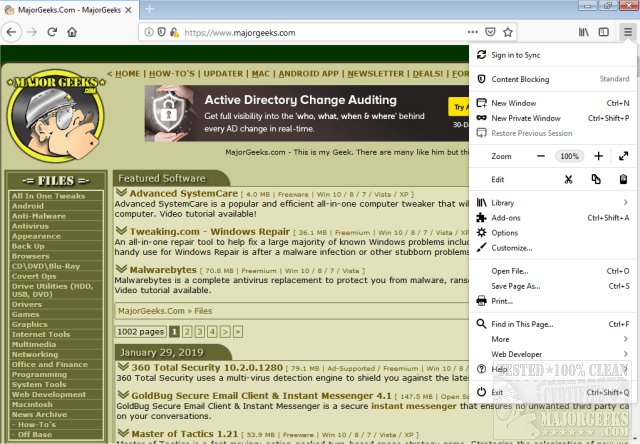Choose Sign in to Sync
This screenshot has height=444, width=640.
[x=553, y=55]
